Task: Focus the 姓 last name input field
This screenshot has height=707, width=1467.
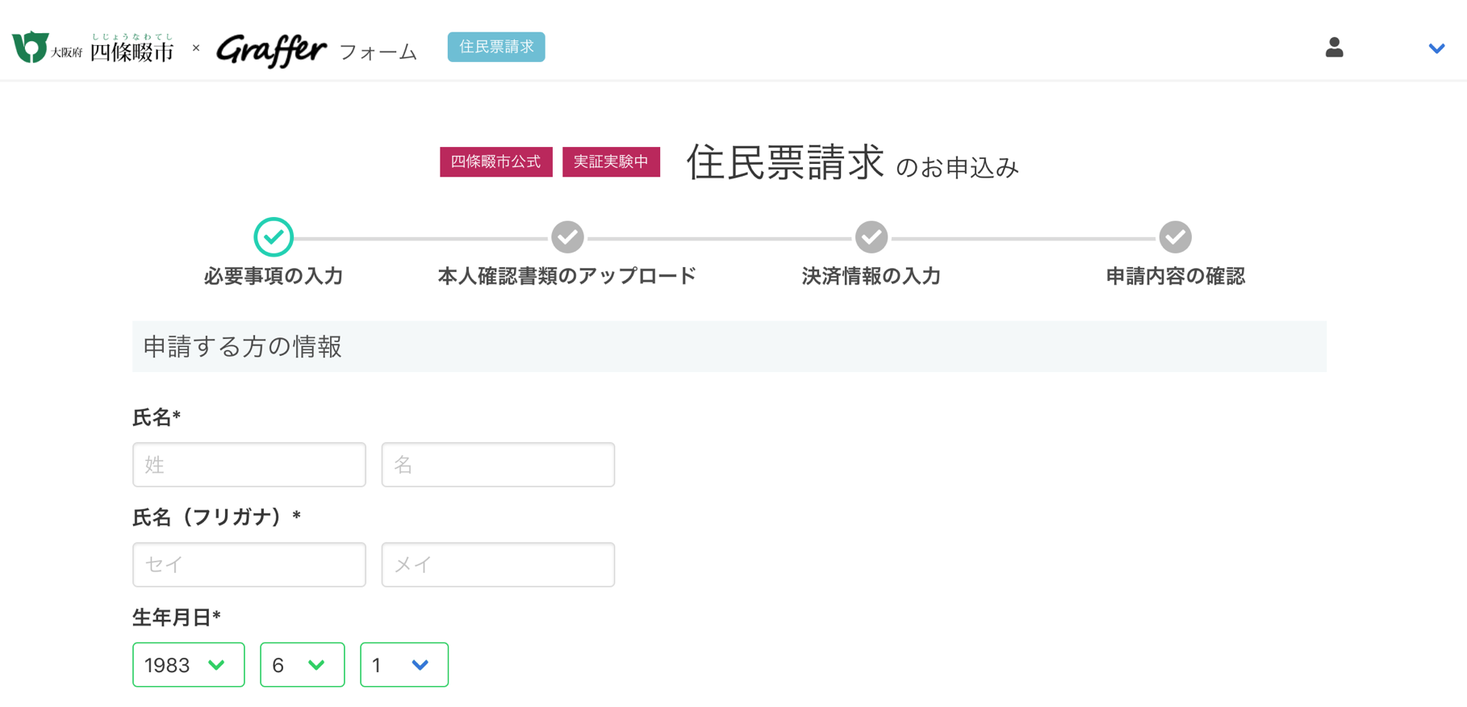Action: coord(249,465)
